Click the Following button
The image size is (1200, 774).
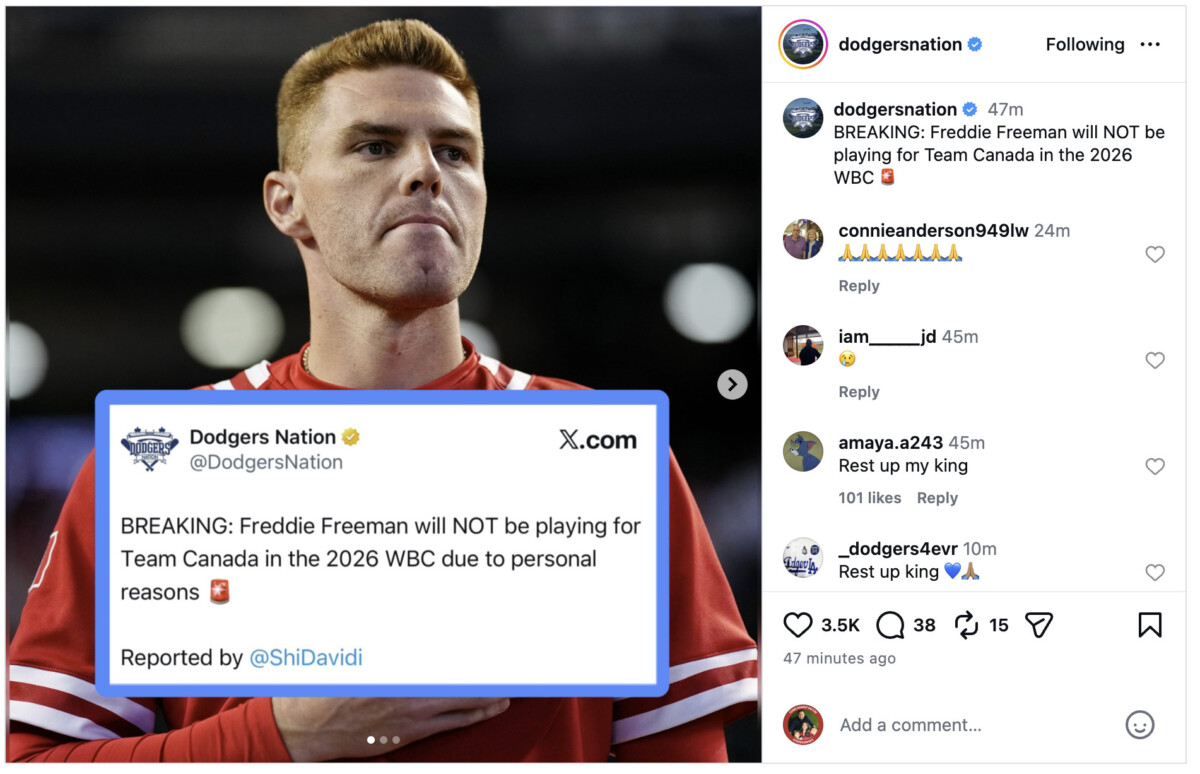(1084, 45)
